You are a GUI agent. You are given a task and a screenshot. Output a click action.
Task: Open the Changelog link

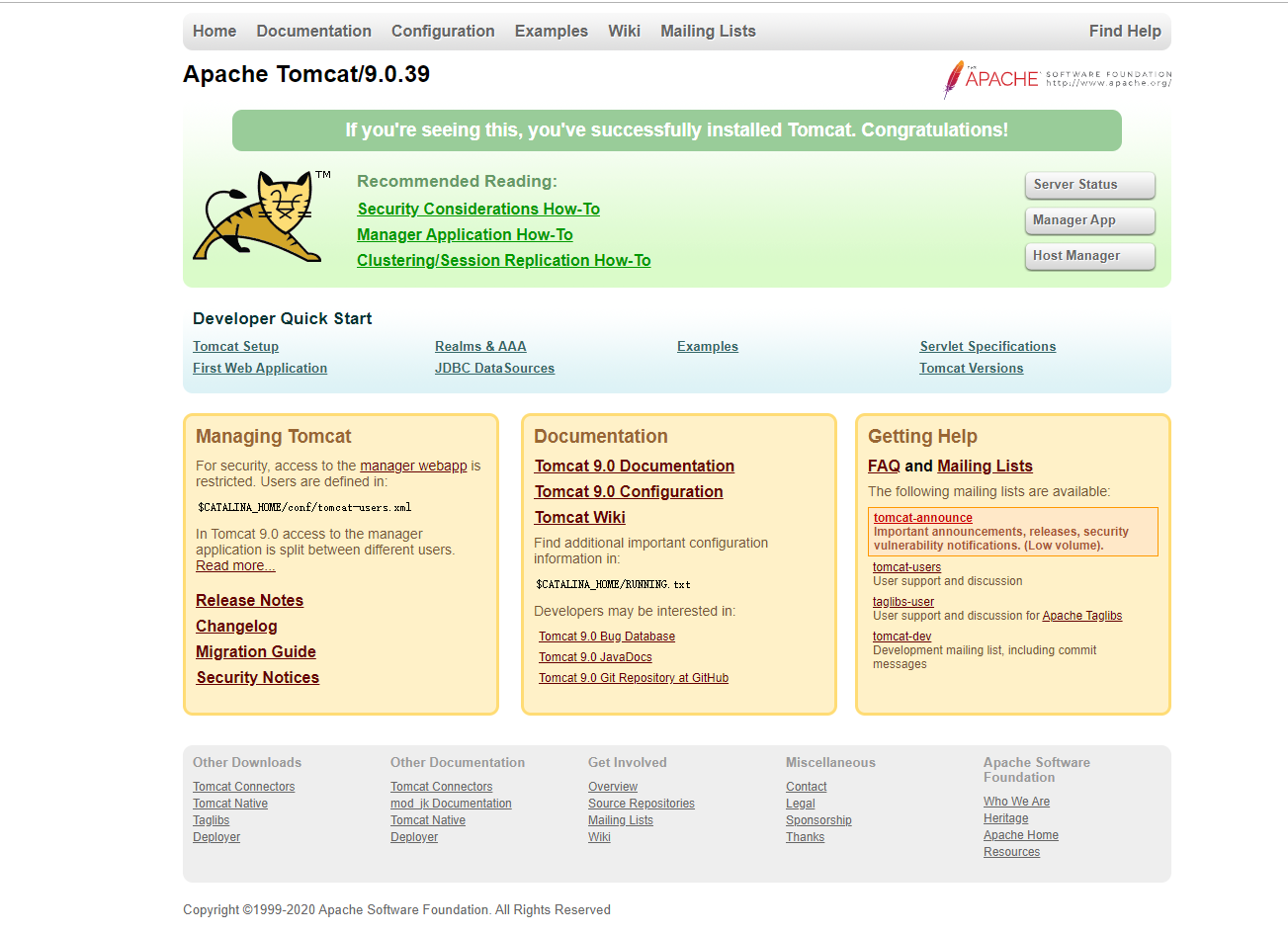coord(236,626)
